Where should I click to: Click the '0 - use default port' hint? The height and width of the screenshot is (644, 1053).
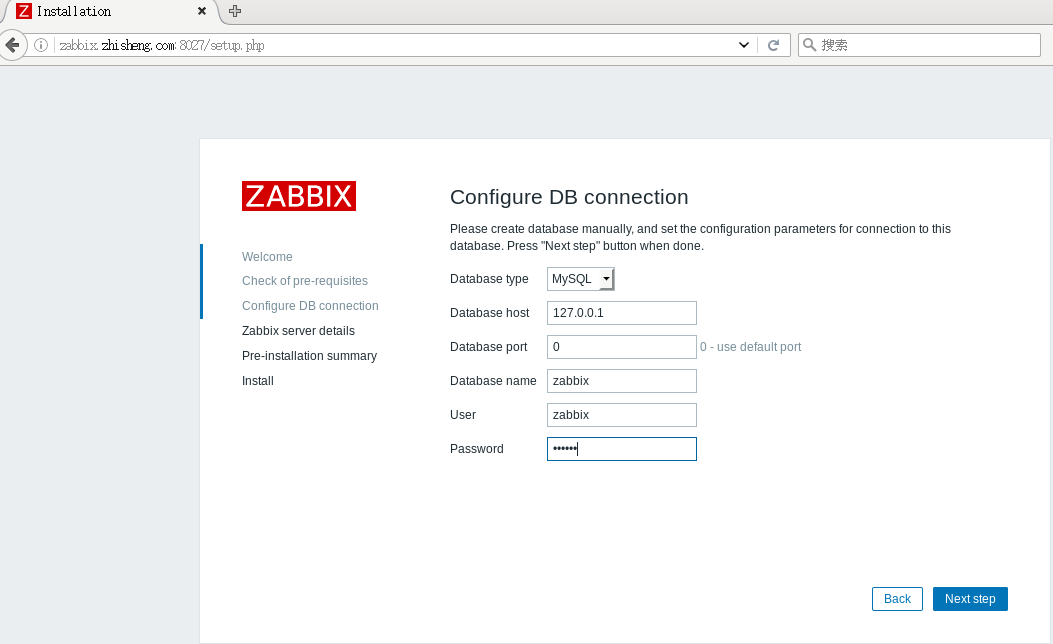click(751, 347)
